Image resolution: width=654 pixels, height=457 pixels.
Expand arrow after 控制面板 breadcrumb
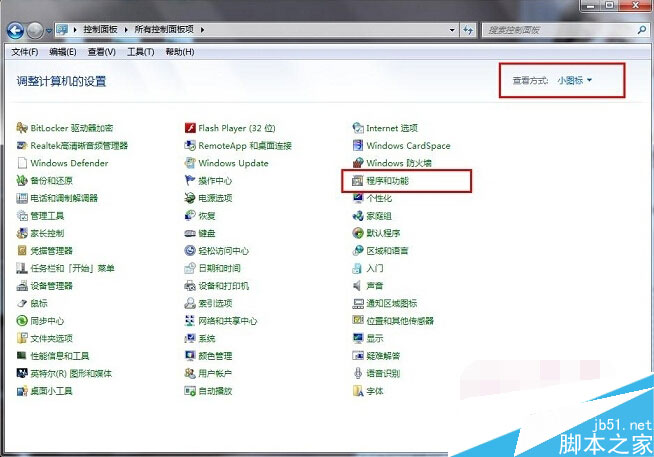pos(126,30)
